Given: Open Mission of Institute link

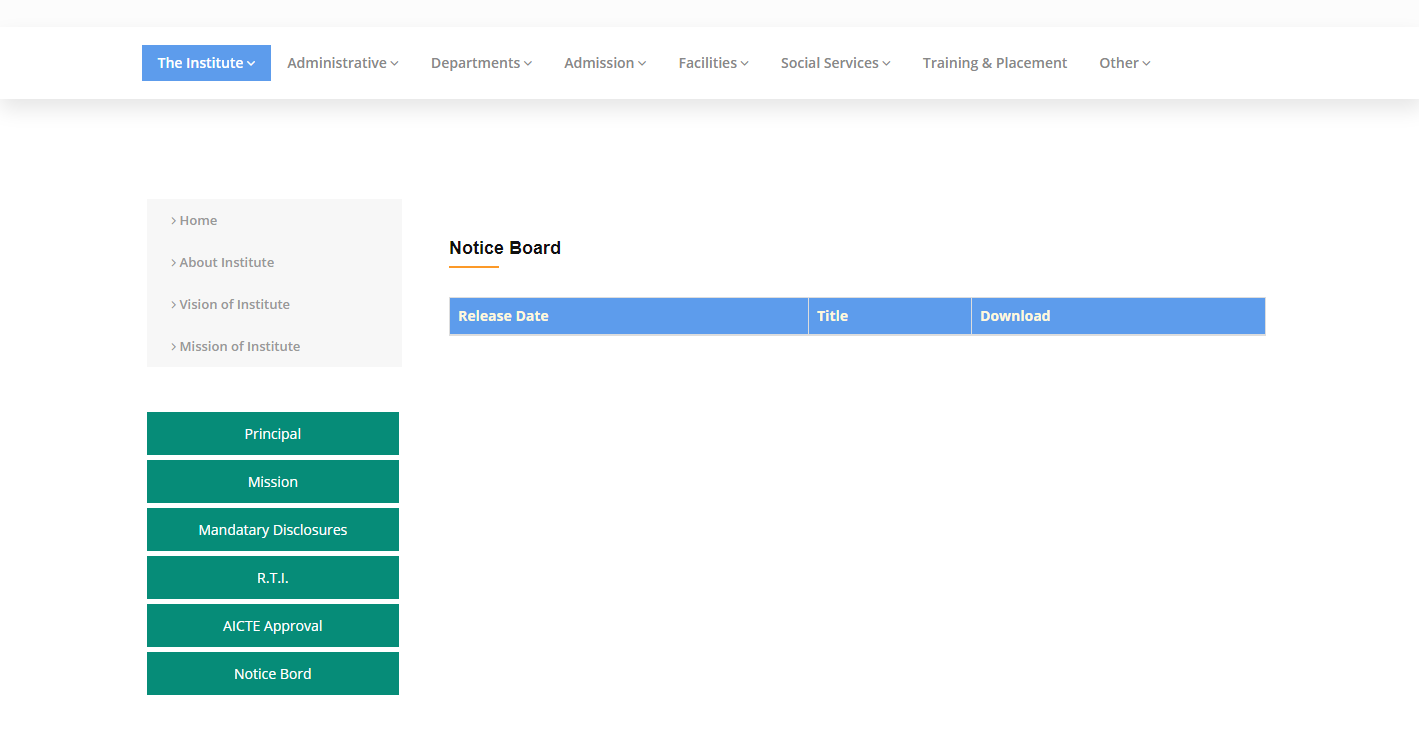Looking at the screenshot, I should click(239, 346).
